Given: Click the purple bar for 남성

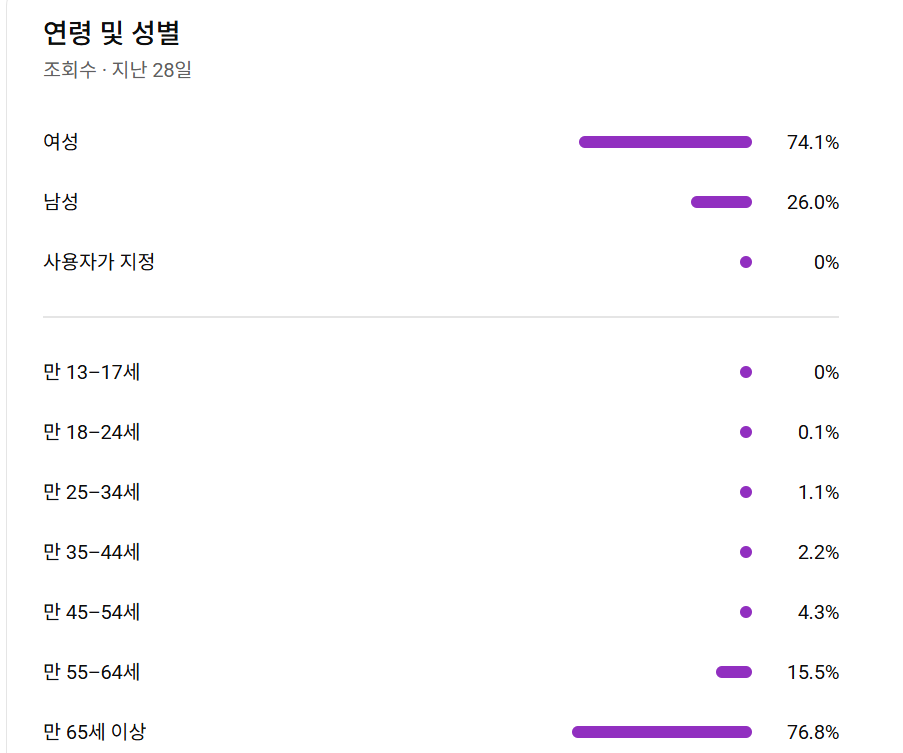Looking at the screenshot, I should [x=721, y=202].
